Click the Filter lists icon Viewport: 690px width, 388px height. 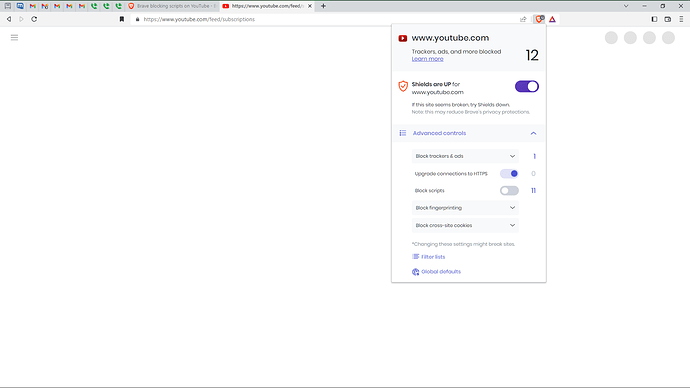pos(415,256)
